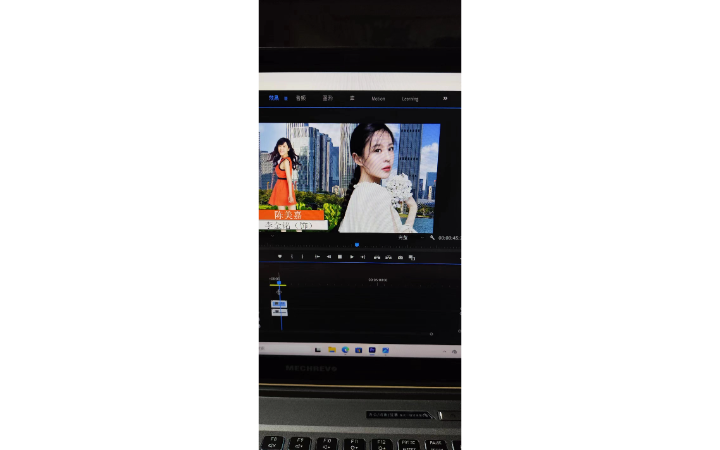Add a marker in the program monitor

click(x=280, y=257)
